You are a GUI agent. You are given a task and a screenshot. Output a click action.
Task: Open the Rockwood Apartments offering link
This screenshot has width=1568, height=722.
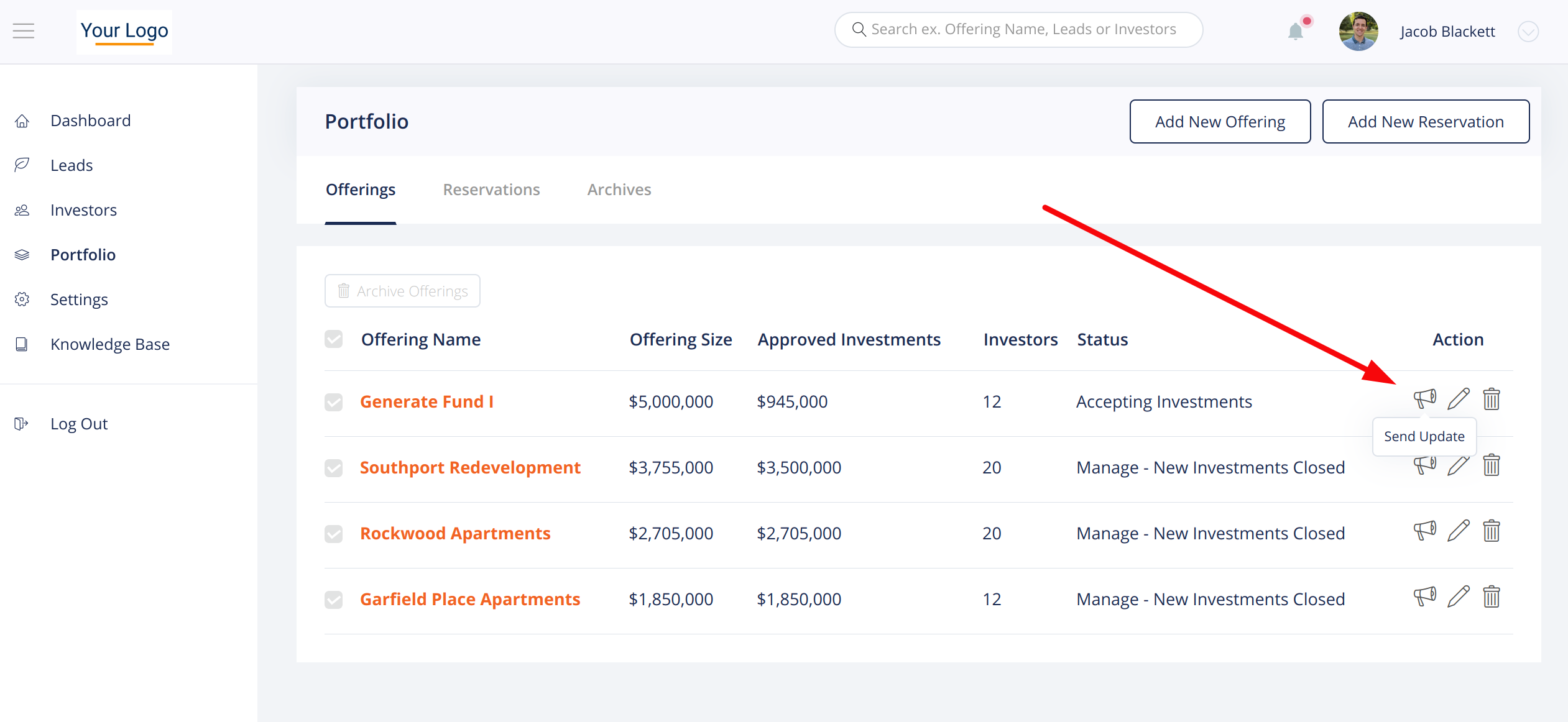(x=455, y=533)
